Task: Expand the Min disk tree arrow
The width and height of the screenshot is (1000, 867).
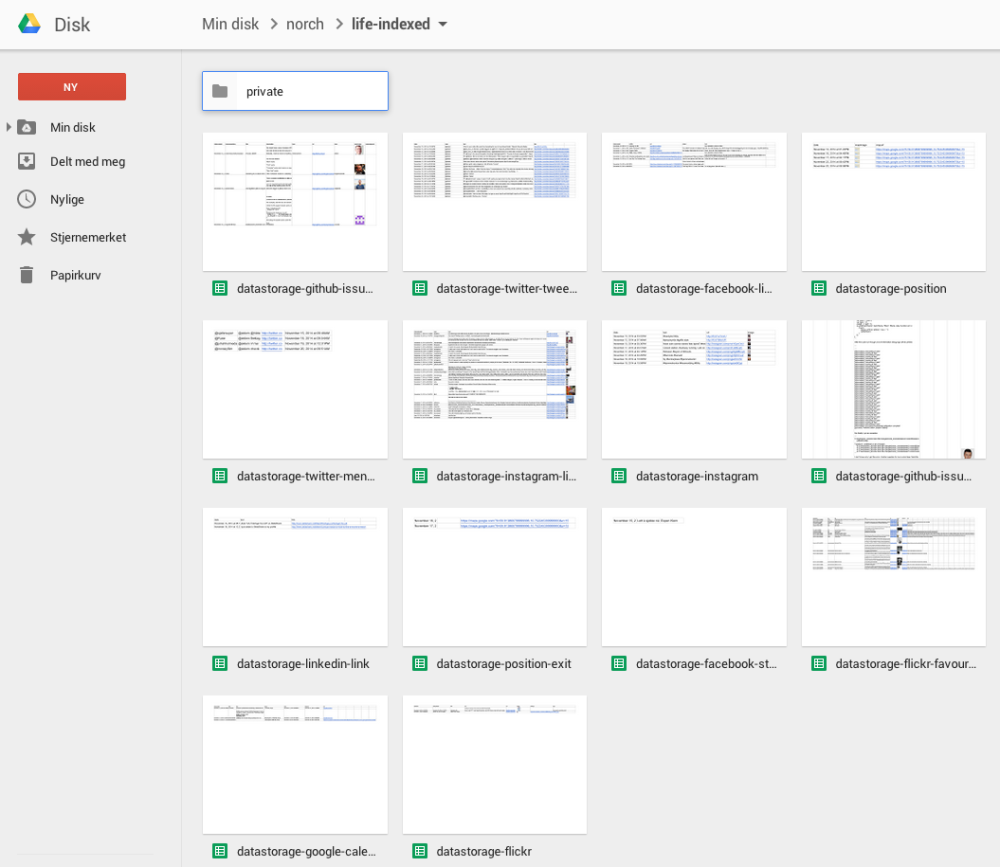Action: tap(9, 127)
